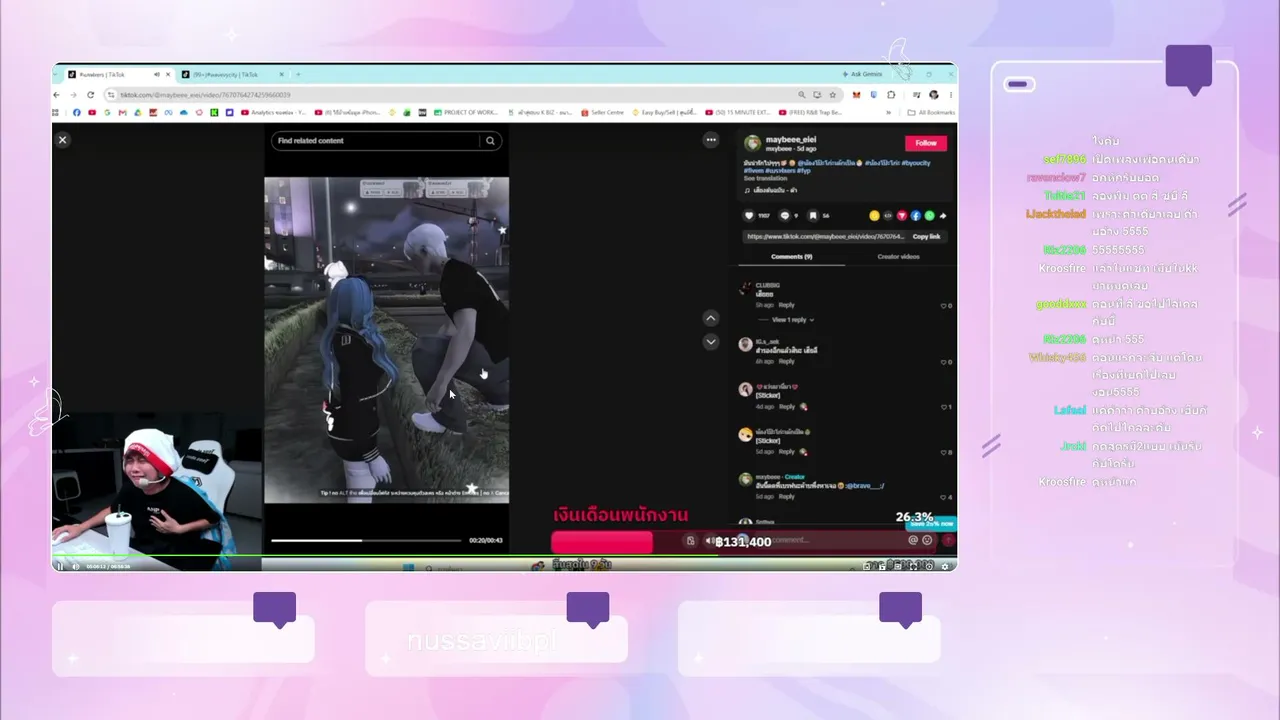The image size is (1280, 720).
Task: Click the Ask Gemini button
Action: click(863, 75)
